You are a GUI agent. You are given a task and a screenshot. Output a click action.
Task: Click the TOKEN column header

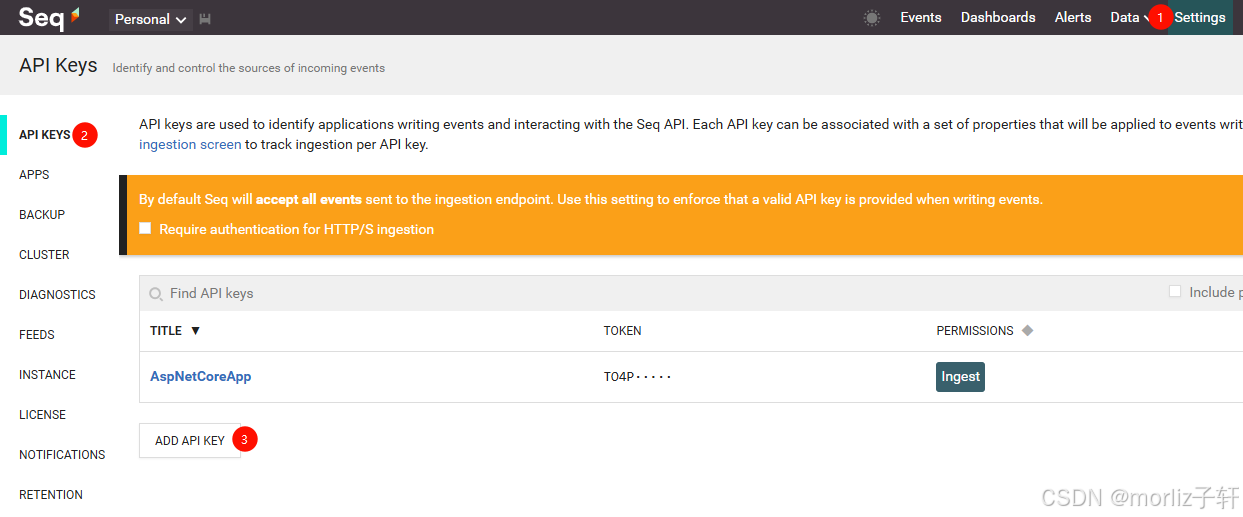click(622, 331)
